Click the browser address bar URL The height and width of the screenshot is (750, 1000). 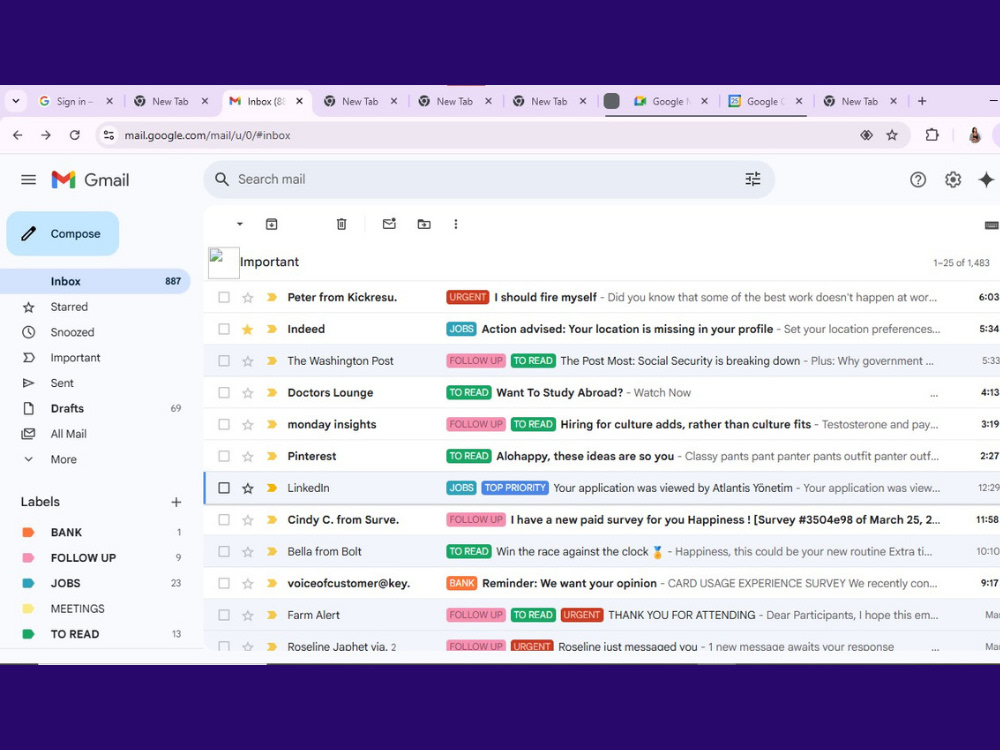tap(207, 135)
